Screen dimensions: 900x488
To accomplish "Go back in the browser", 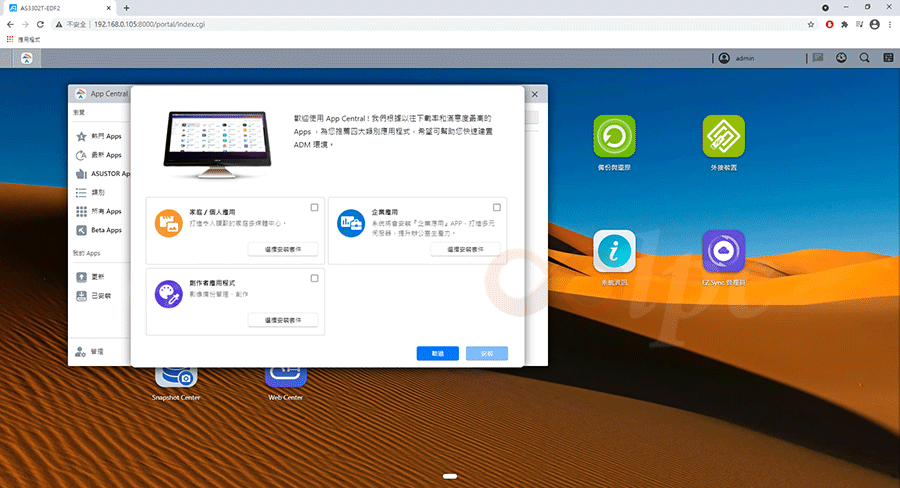I will (x=10, y=24).
